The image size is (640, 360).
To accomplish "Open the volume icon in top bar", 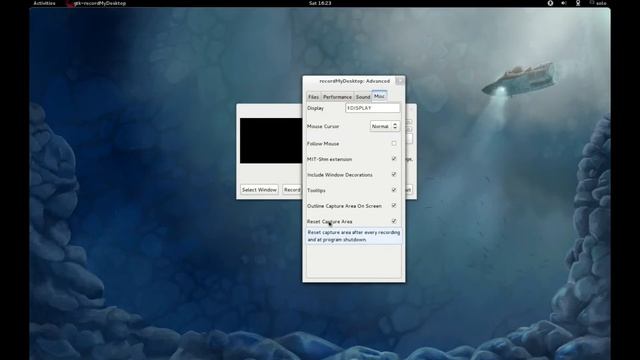I will (564, 3).
